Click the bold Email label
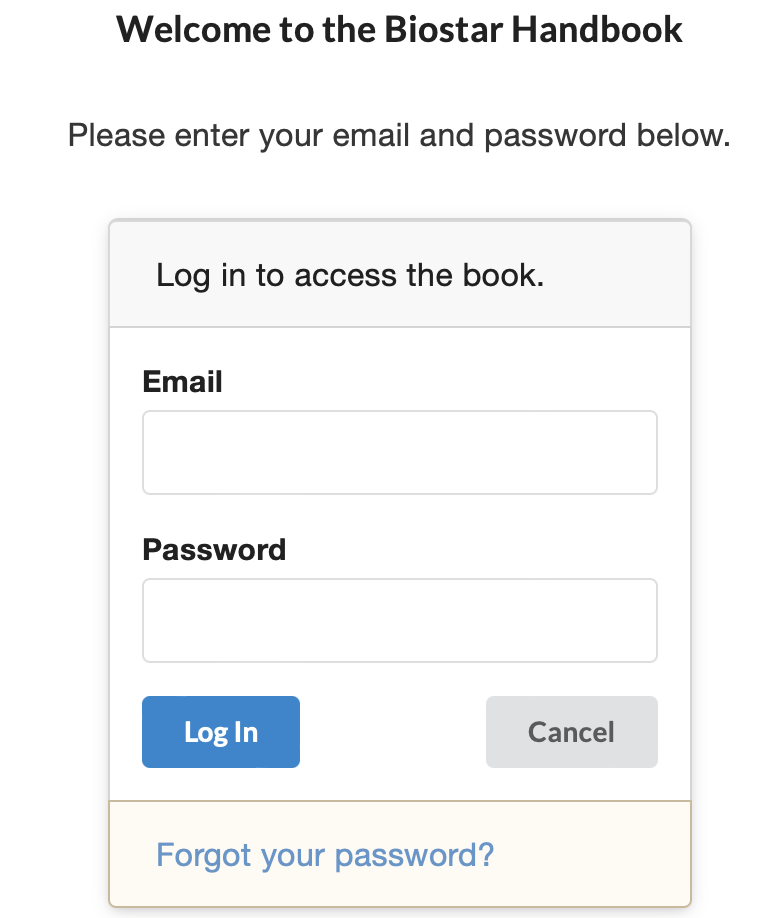This screenshot has width=764, height=918. coord(182,382)
